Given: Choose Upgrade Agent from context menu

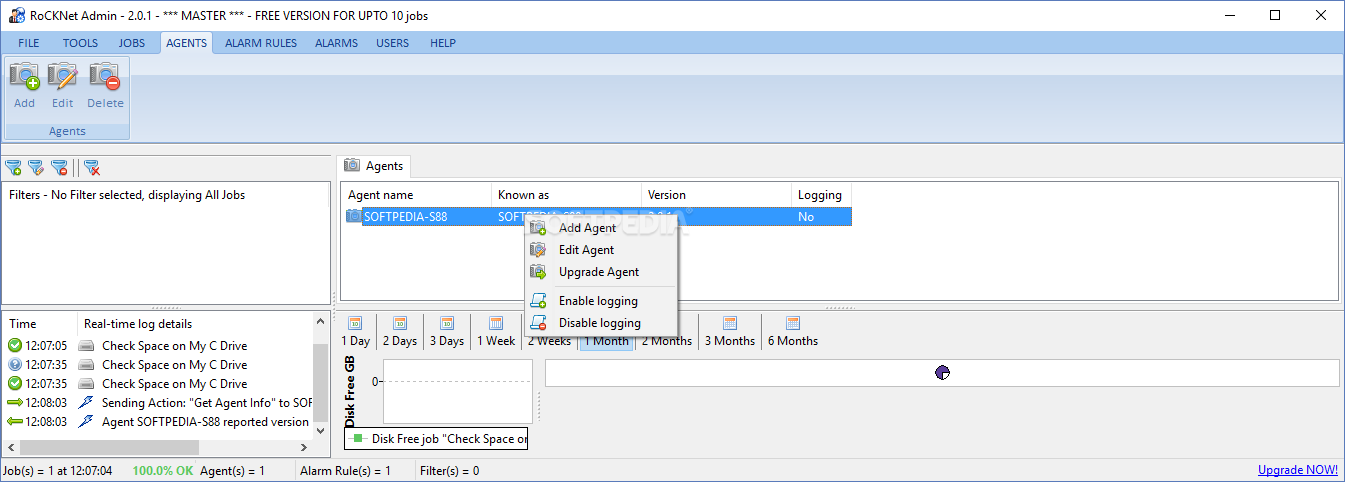Looking at the screenshot, I should (x=601, y=272).
